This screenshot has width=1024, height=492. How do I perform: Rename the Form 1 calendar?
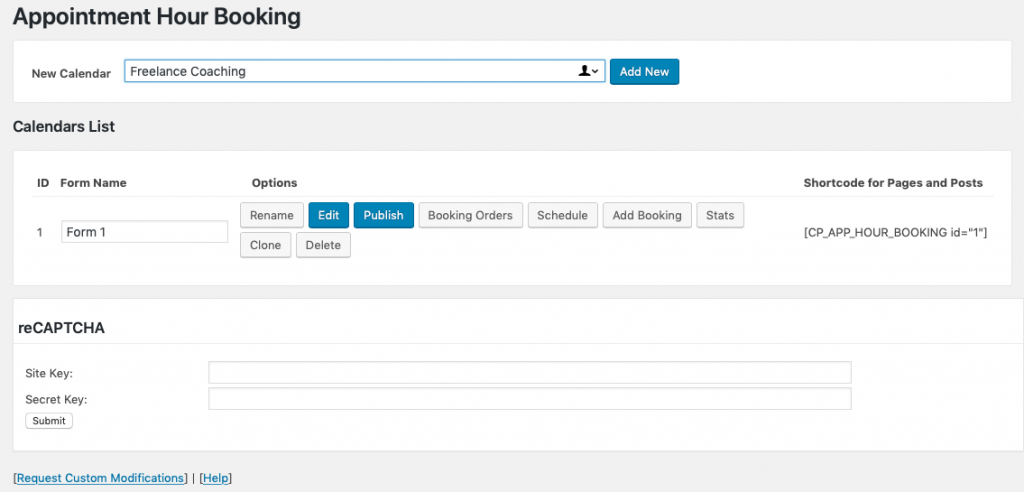(271, 215)
